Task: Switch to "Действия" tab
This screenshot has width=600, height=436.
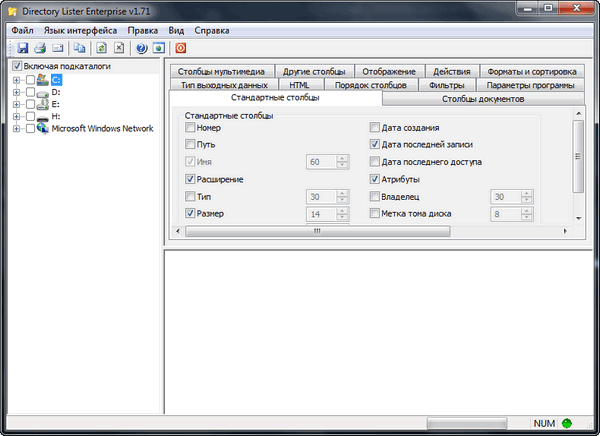Action: [452, 72]
